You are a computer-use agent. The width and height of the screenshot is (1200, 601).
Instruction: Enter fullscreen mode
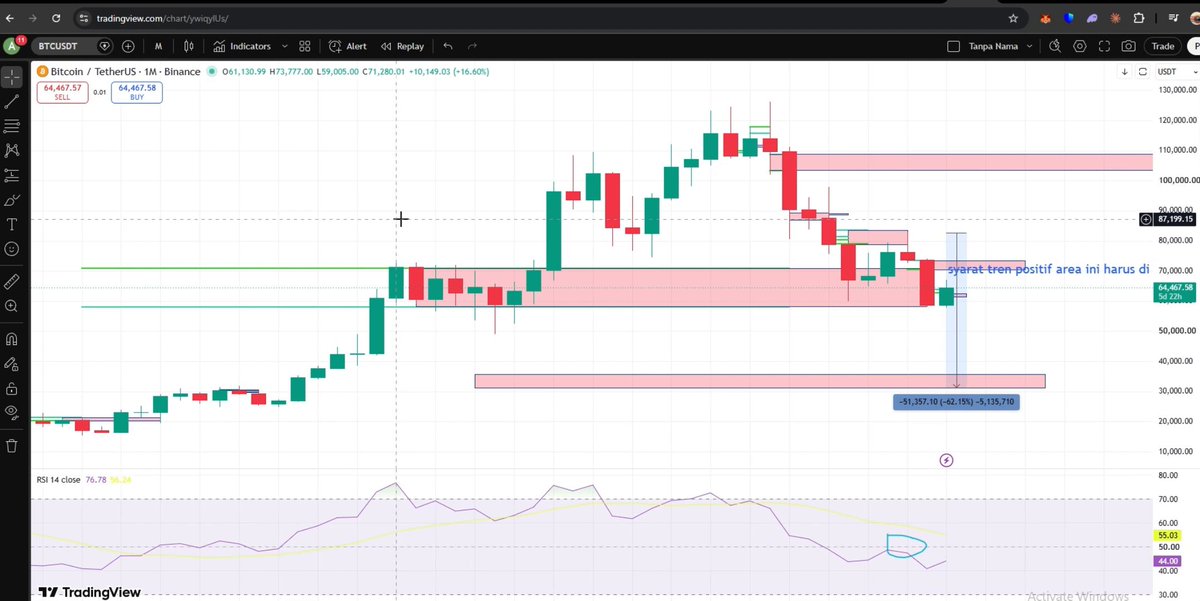coord(1104,46)
